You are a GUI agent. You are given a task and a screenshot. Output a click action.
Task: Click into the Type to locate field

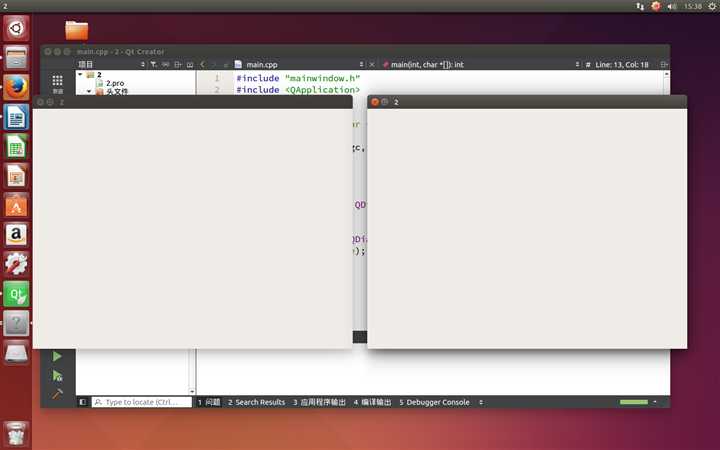141,402
